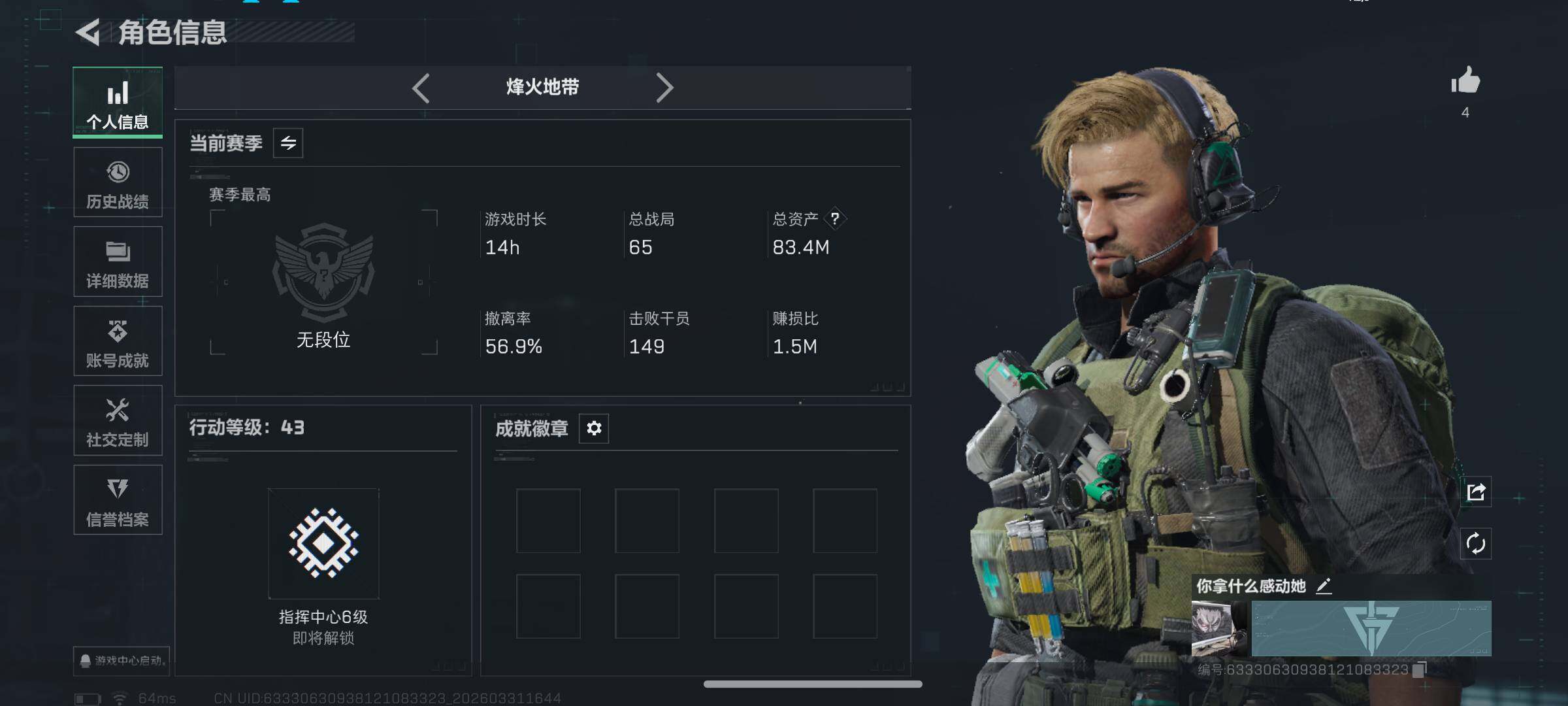Image resolution: width=1568 pixels, height=706 pixels.
Task: Rotate character with the refresh icon
Action: pyautogui.click(x=1476, y=543)
